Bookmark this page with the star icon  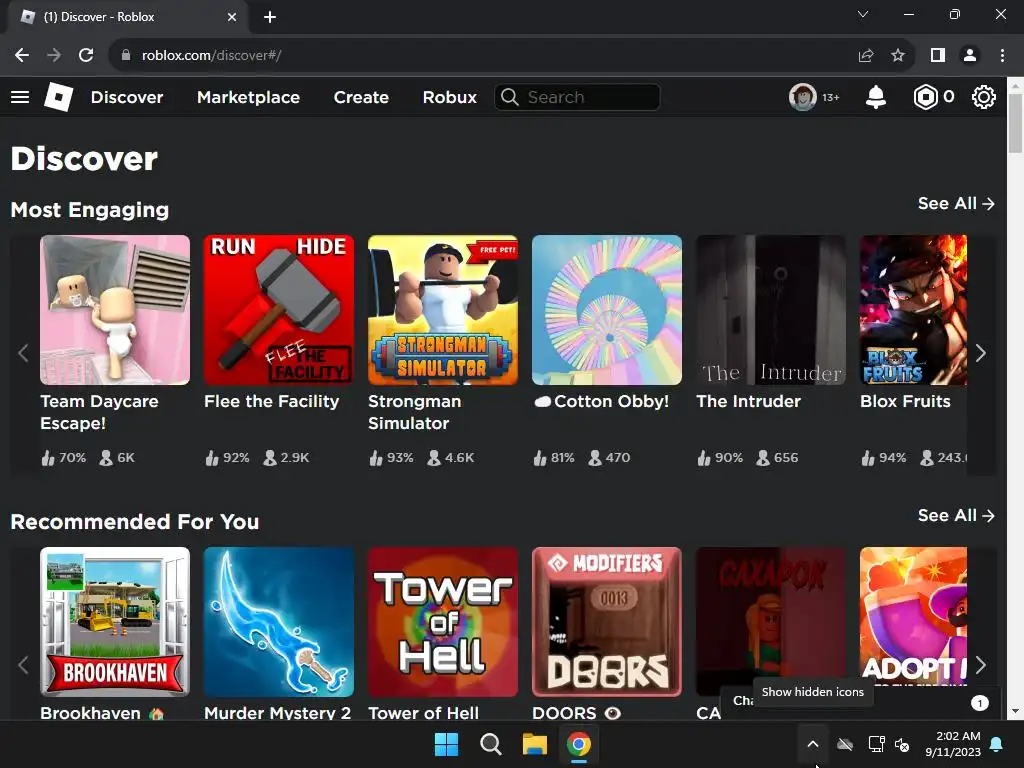pyautogui.click(x=898, y=56)
